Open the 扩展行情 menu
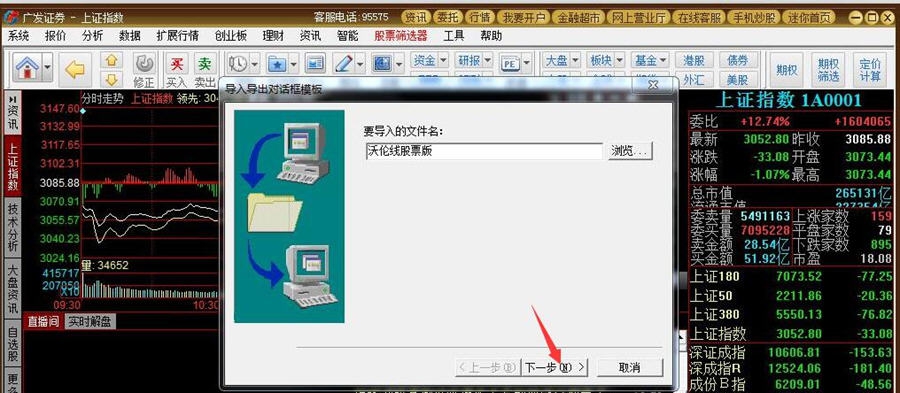 [177, 36]
